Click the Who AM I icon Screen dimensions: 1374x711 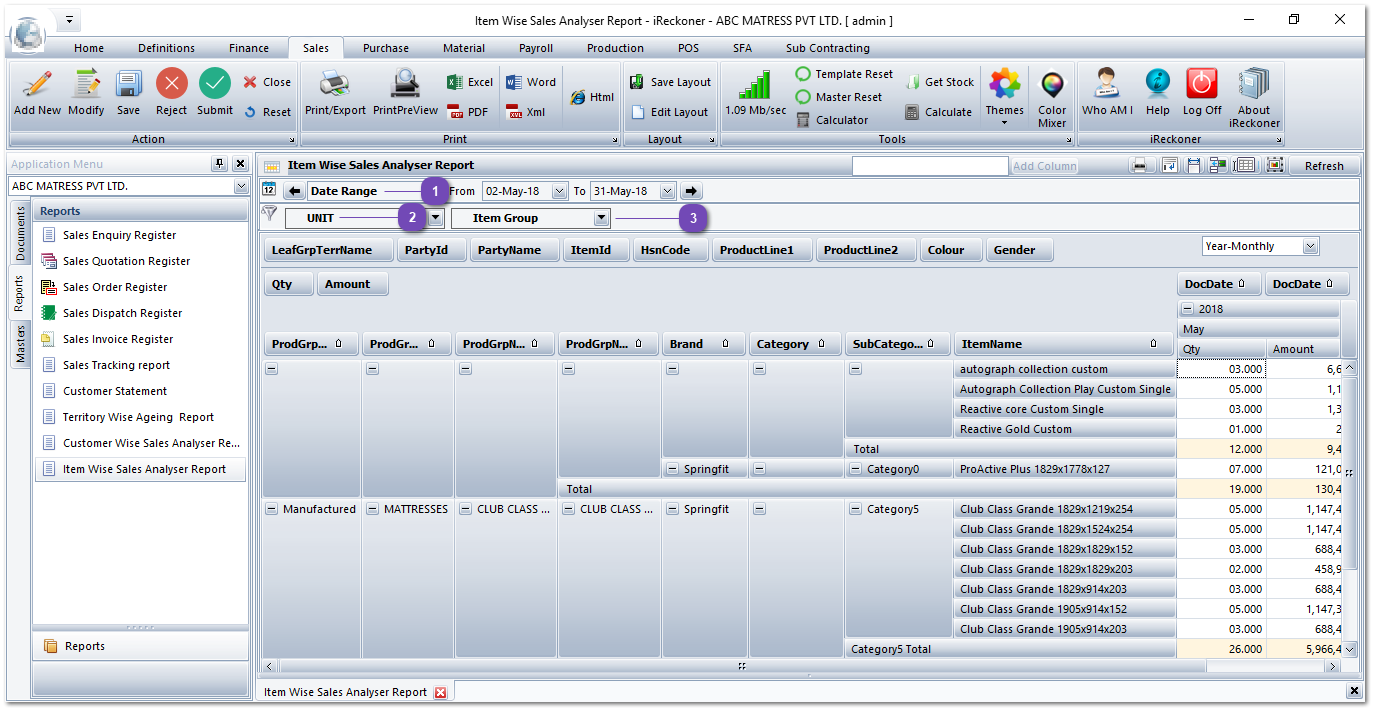[1107, 95]
